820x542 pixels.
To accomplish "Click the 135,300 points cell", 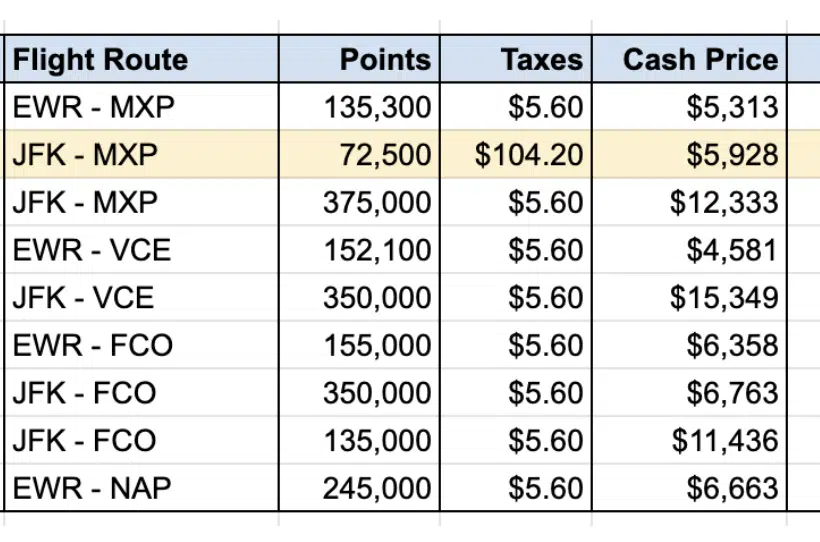I will click(377, 107).
